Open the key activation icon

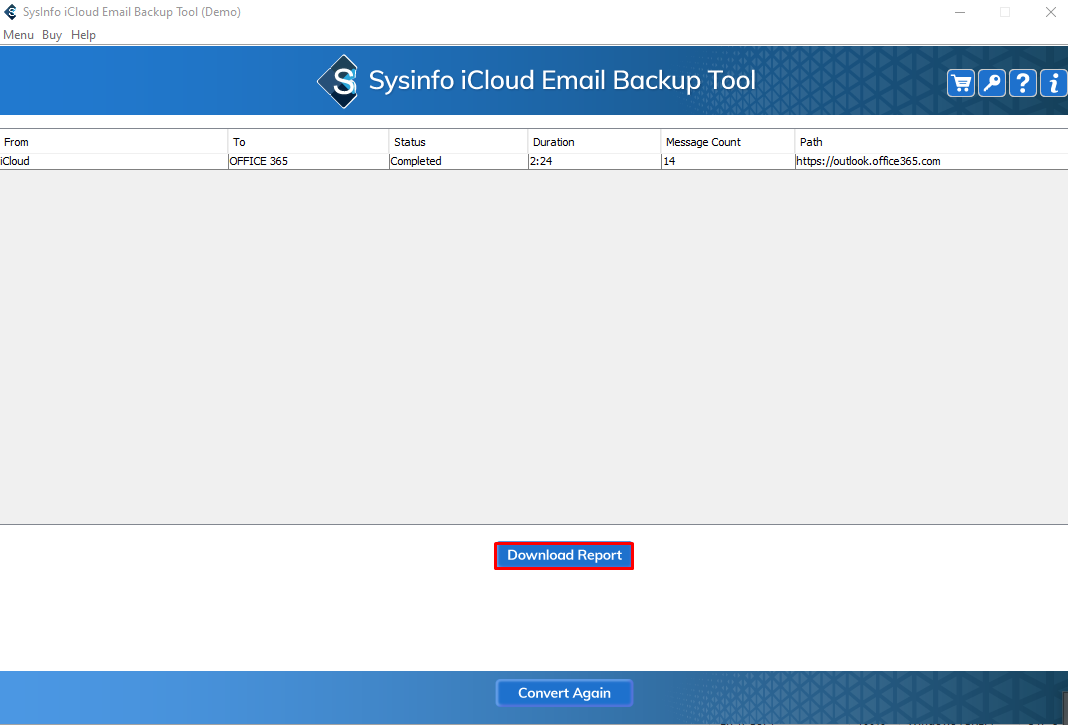coord(992,83)
